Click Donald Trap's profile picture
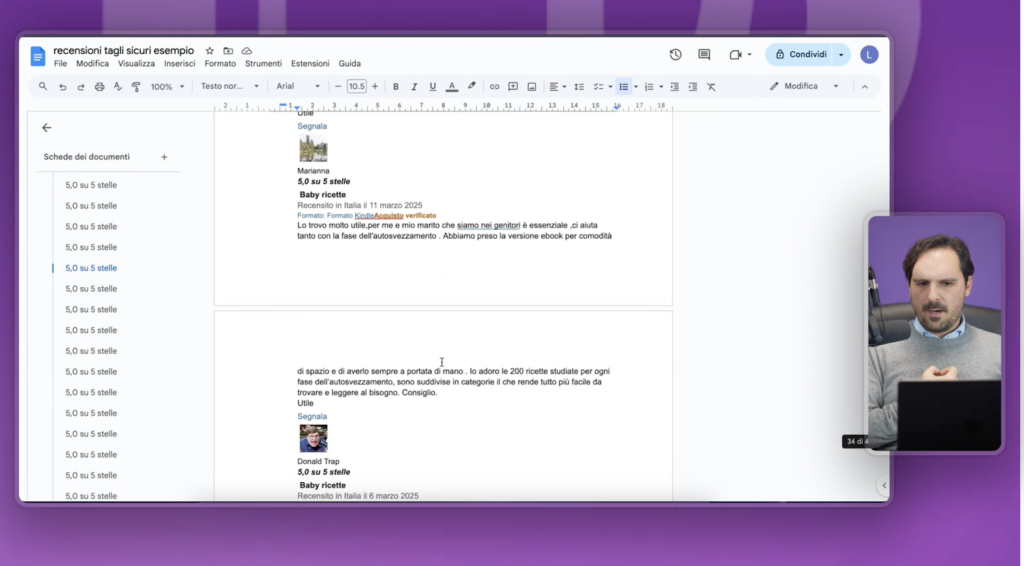The image size is (1024, 566). point(313,439)
